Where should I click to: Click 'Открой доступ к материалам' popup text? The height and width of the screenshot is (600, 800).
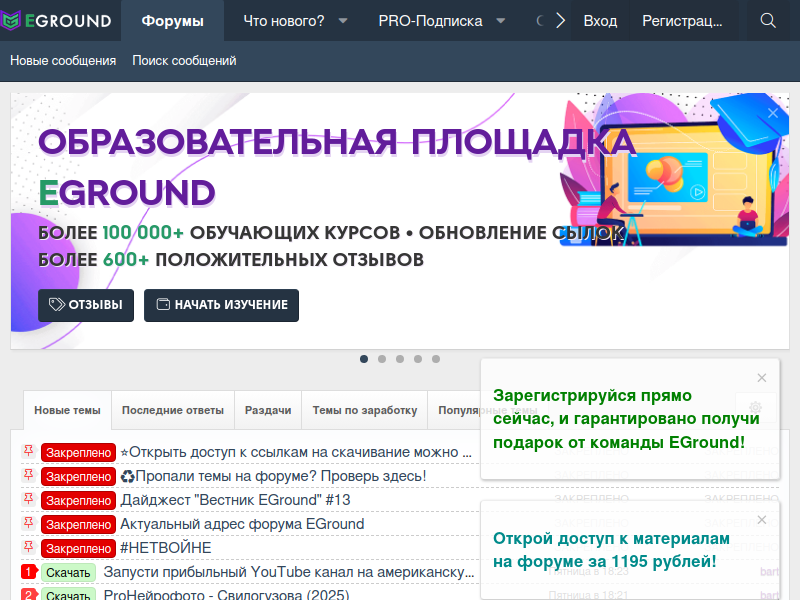pos(611,550)
